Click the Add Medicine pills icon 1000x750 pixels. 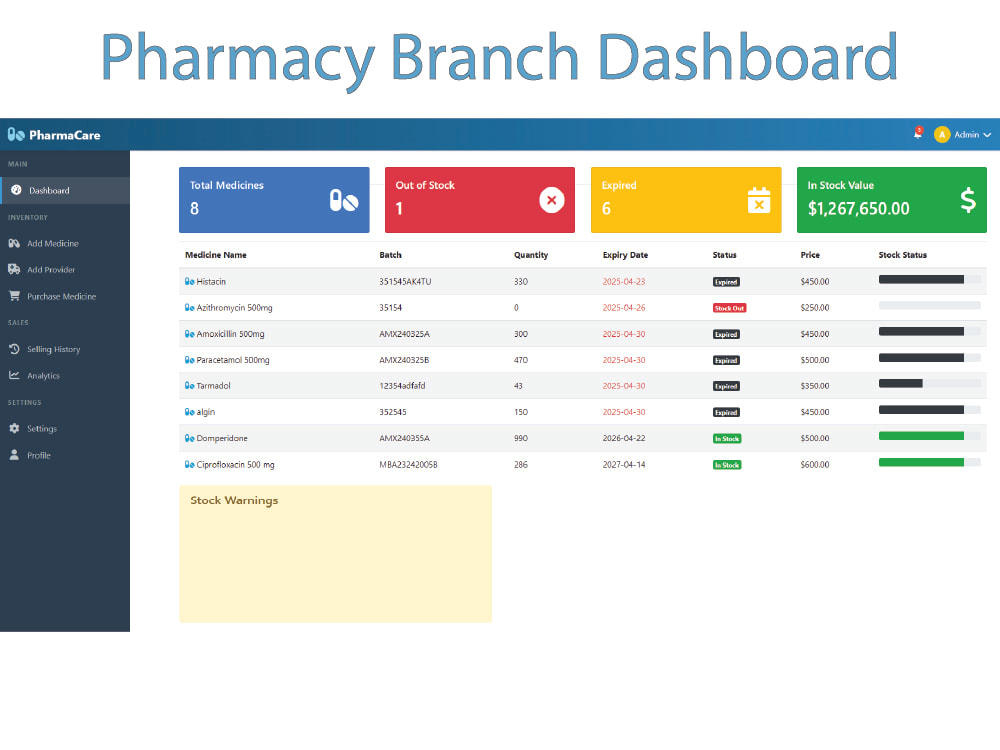click(14, 243)
